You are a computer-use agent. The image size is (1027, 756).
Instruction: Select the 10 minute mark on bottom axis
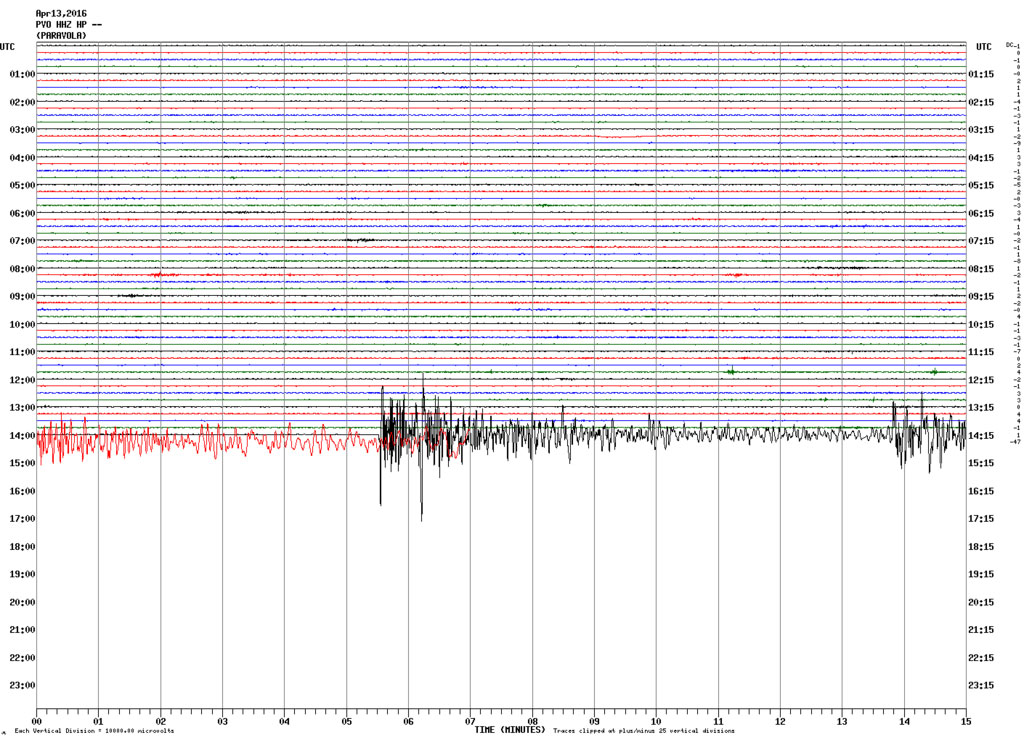[656, 721]
